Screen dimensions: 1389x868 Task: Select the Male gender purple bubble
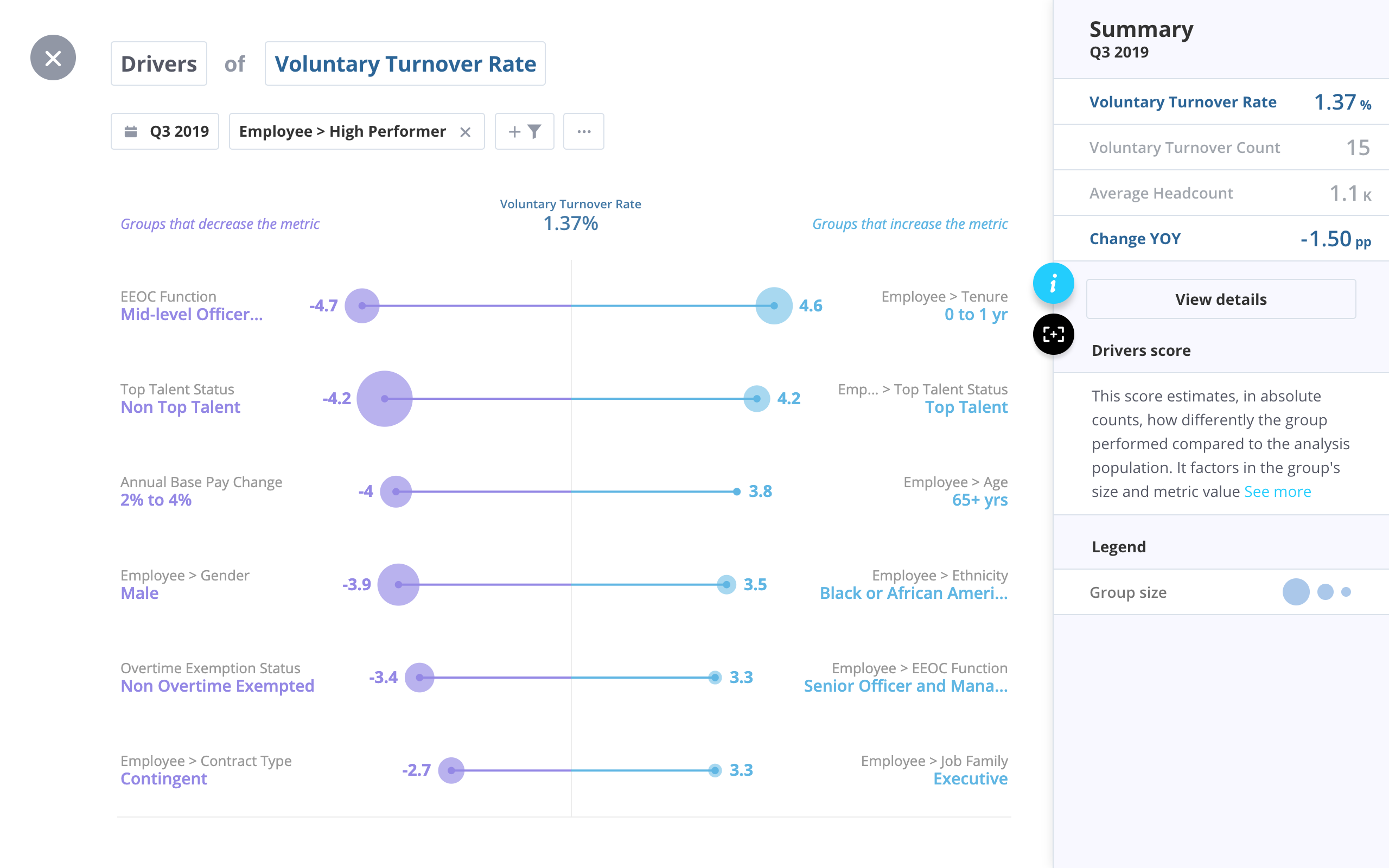[x=398, y=584]
